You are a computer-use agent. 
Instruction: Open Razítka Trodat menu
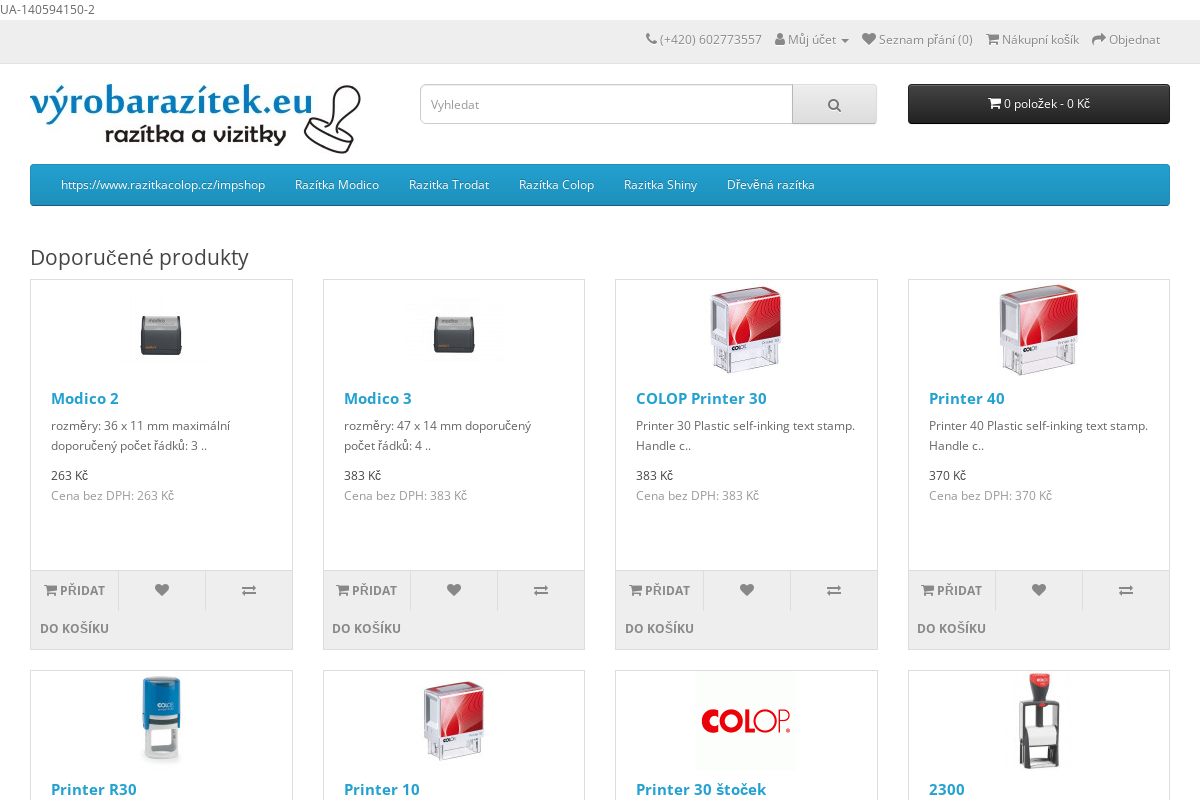[x=449, y=185]
